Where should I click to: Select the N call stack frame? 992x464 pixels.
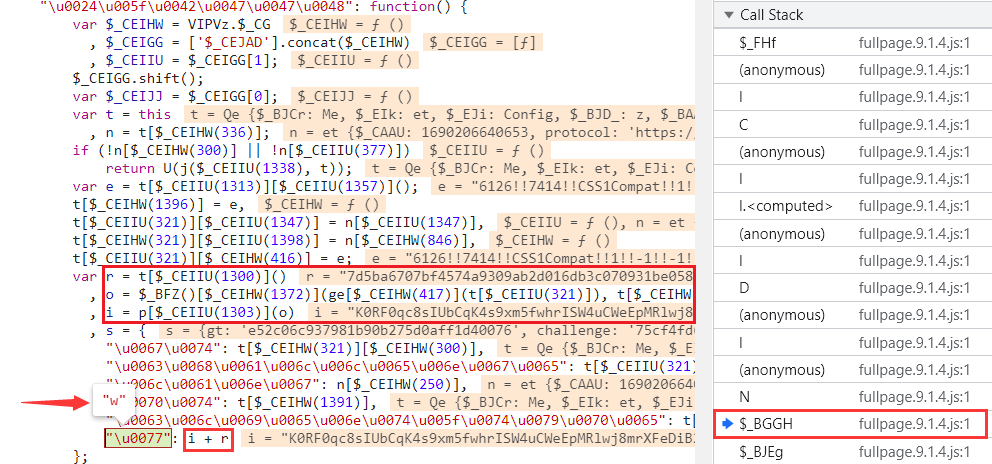(744, 397)
